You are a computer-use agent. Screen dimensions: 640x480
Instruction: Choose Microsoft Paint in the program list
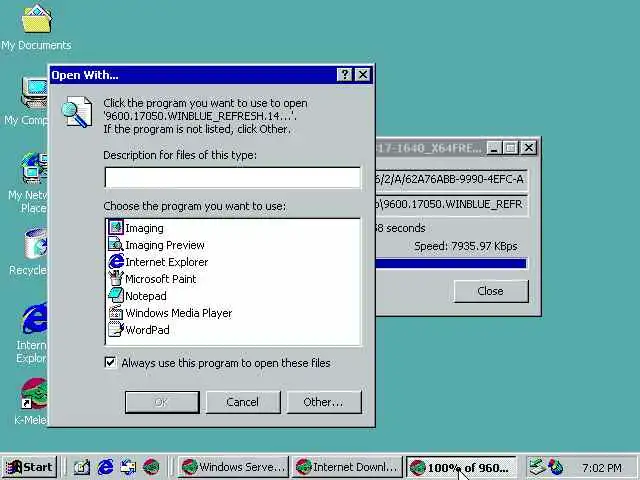point(152,279)
